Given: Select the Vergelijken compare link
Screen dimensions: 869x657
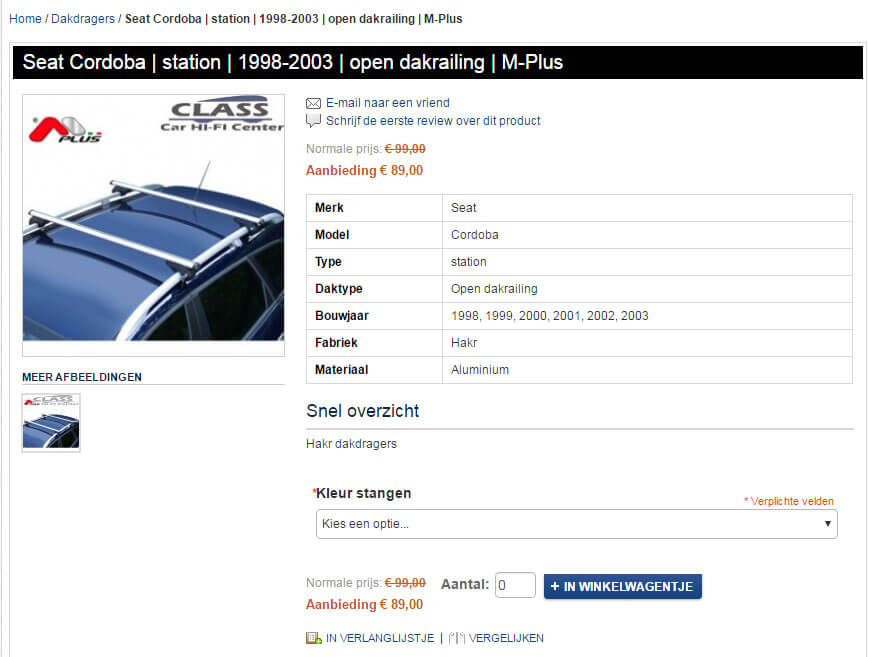Looking at the screenshot, I should tap(506, 638).
